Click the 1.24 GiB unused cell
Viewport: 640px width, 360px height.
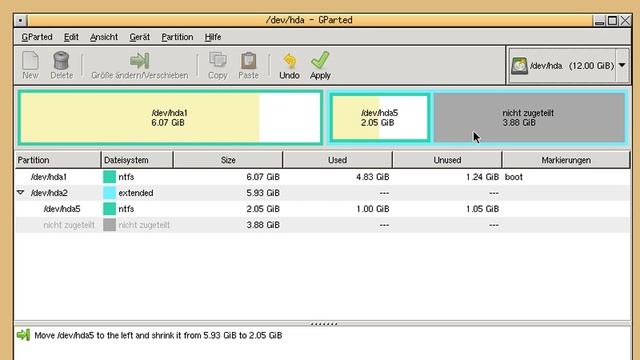[x=482, y=177]
